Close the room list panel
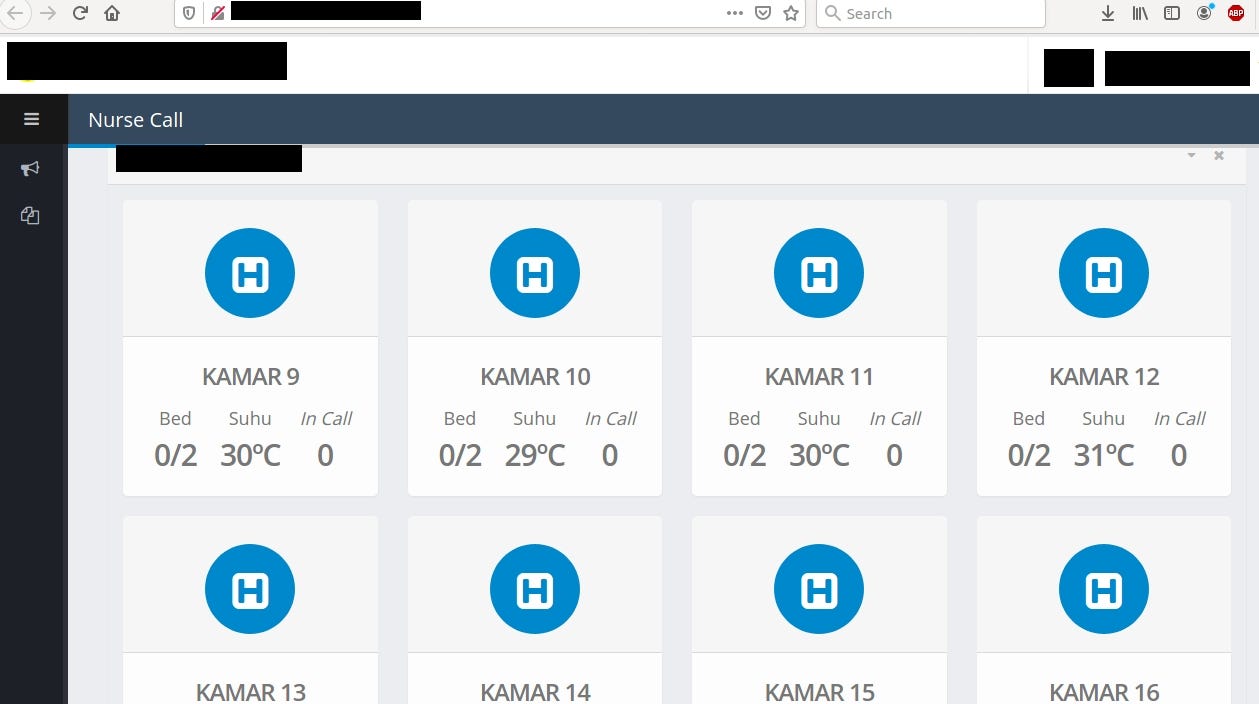The image size is (1259, 704). point(1219,156)
